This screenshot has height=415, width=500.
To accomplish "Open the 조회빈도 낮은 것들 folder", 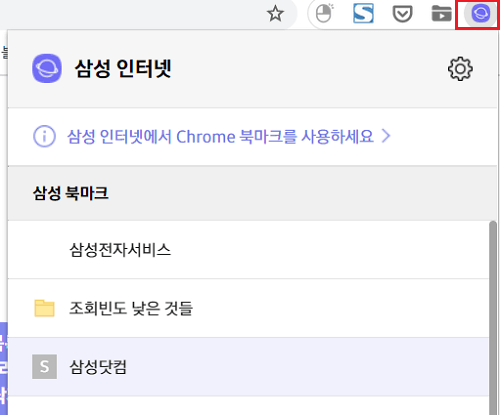I will pyautogui.click(x=248, y=308).
